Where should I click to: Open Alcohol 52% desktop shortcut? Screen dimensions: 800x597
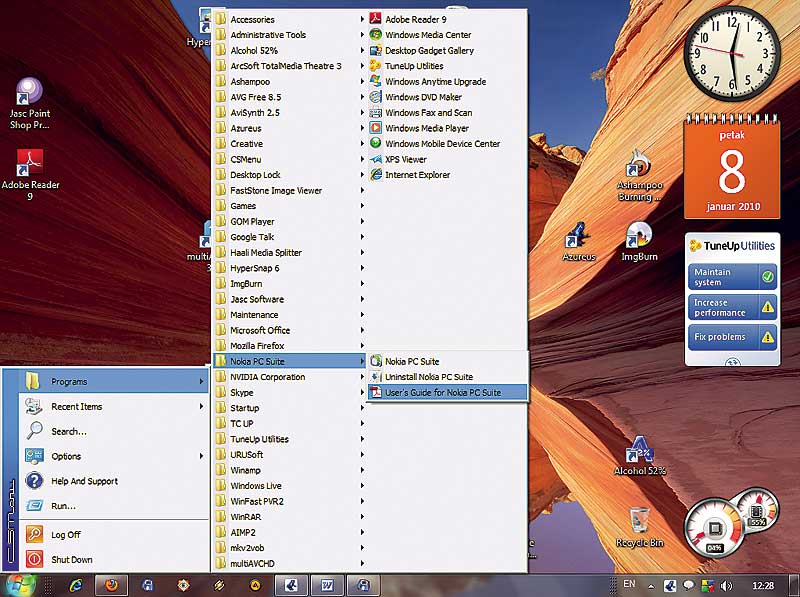[x=640, y=456]
